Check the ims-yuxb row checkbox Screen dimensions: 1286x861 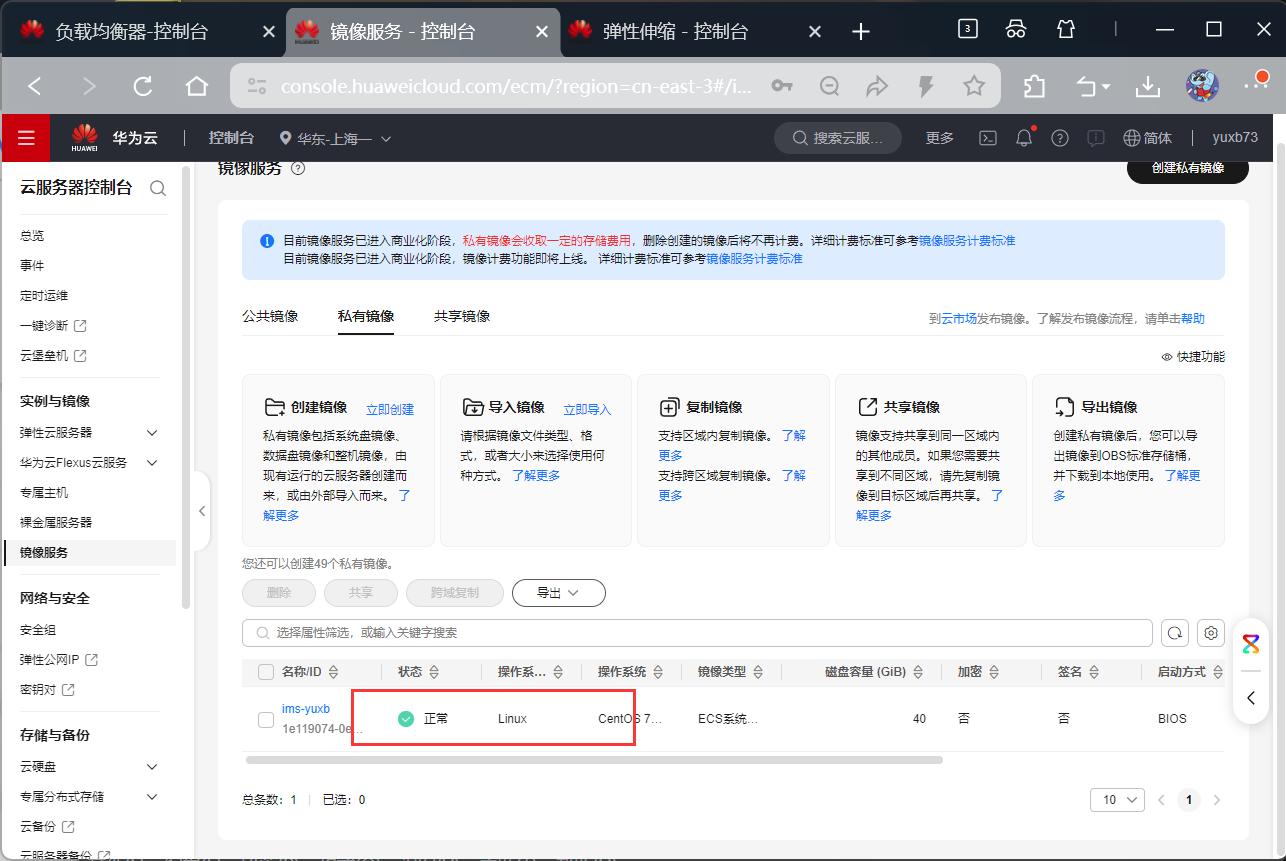265,719
